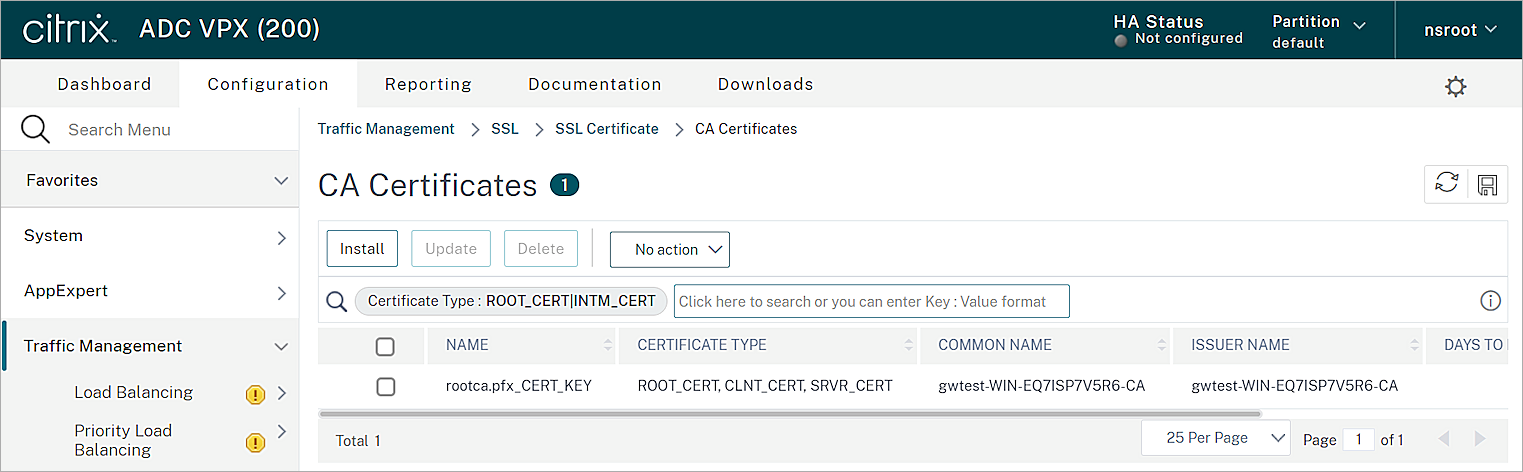Go to SSL breadcrumb link
1523x472 pixels.
505,129
